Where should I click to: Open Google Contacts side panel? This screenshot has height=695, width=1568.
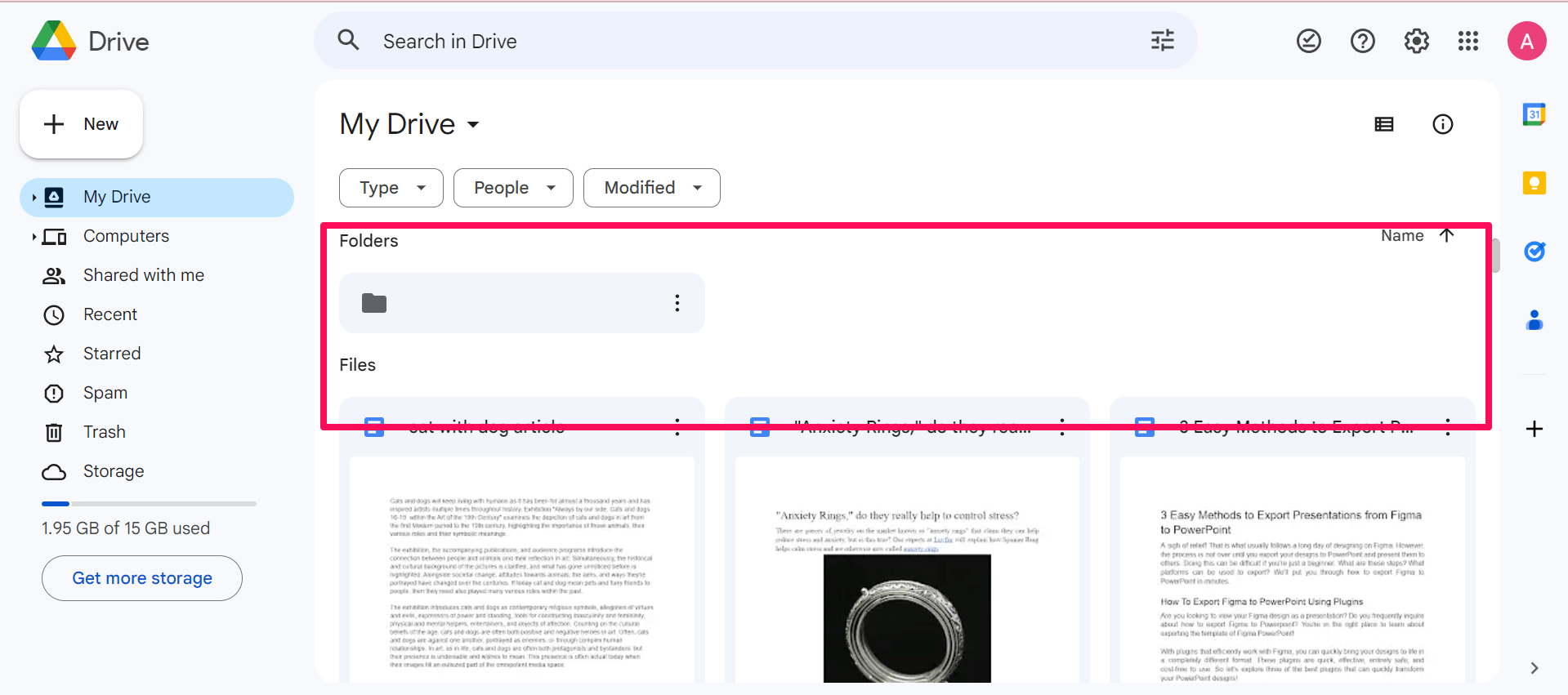(x=1534, y=320)
